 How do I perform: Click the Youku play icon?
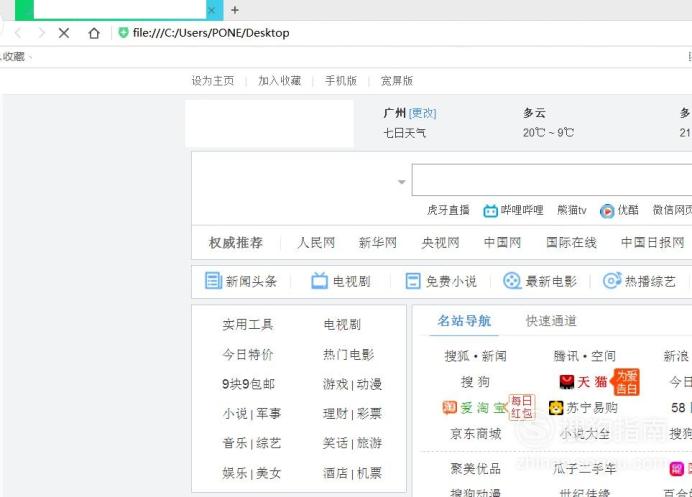tap(607, 211)
